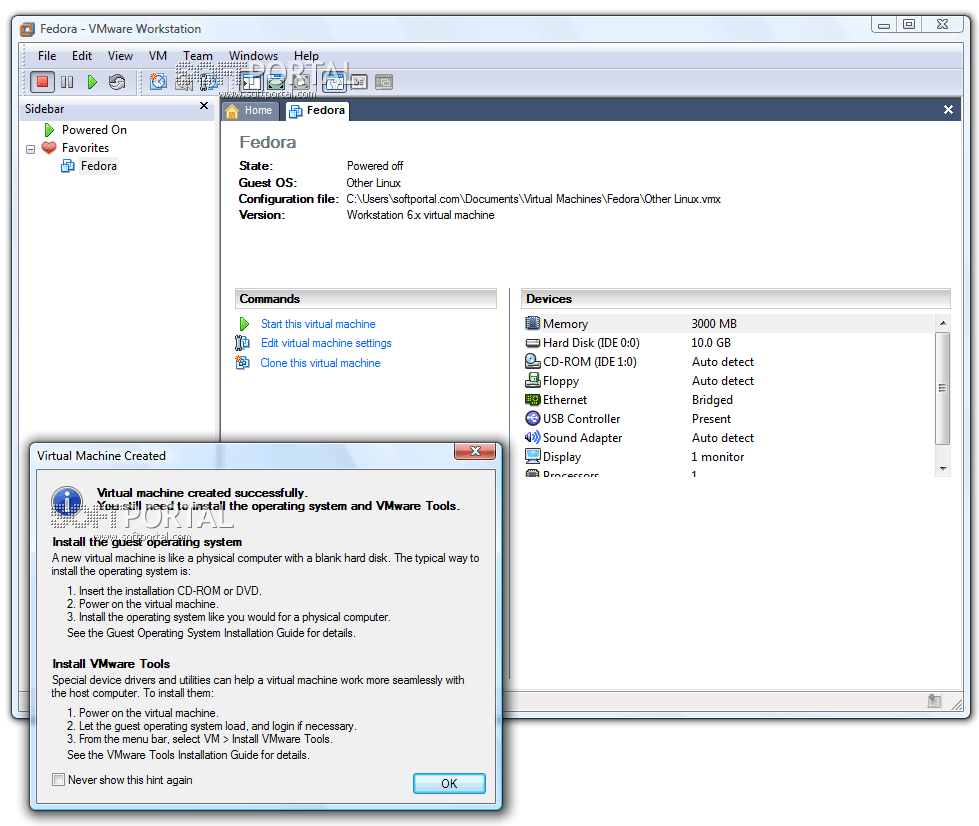Switch to the Home tab
Viewport: 979px width, 826px height.
[x=250, y=111]
